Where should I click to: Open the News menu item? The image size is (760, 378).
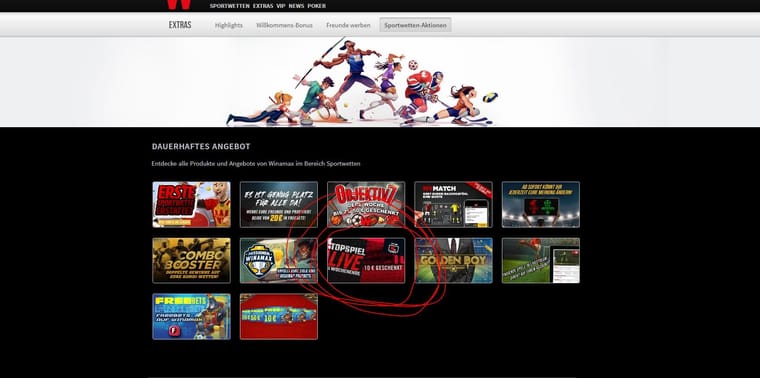[296, 6]
